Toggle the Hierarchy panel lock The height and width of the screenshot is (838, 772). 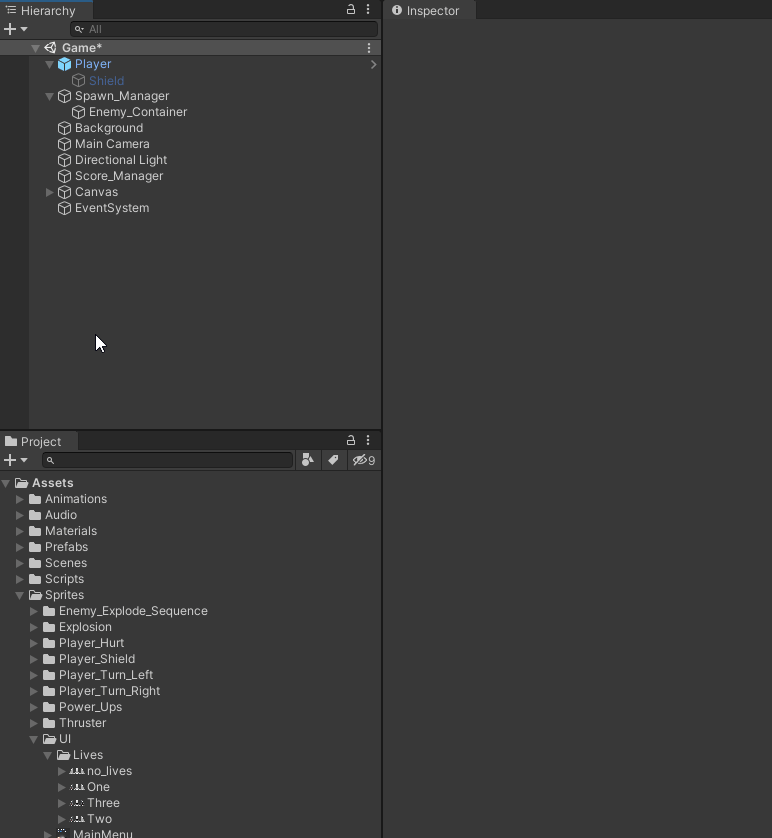point(351,9)
